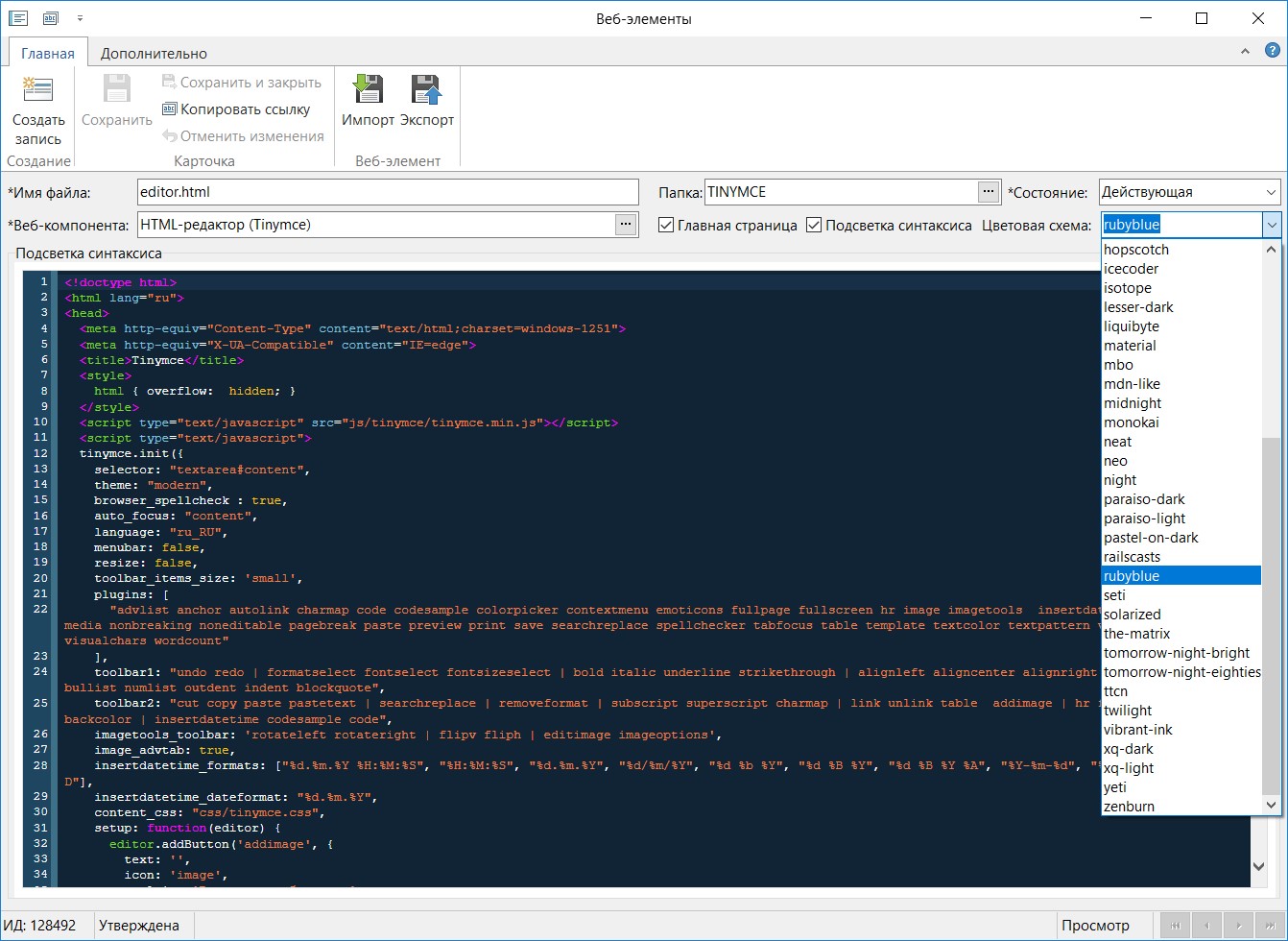
Task: Select mdn-like color scheme
Action: coord(1181,384)
